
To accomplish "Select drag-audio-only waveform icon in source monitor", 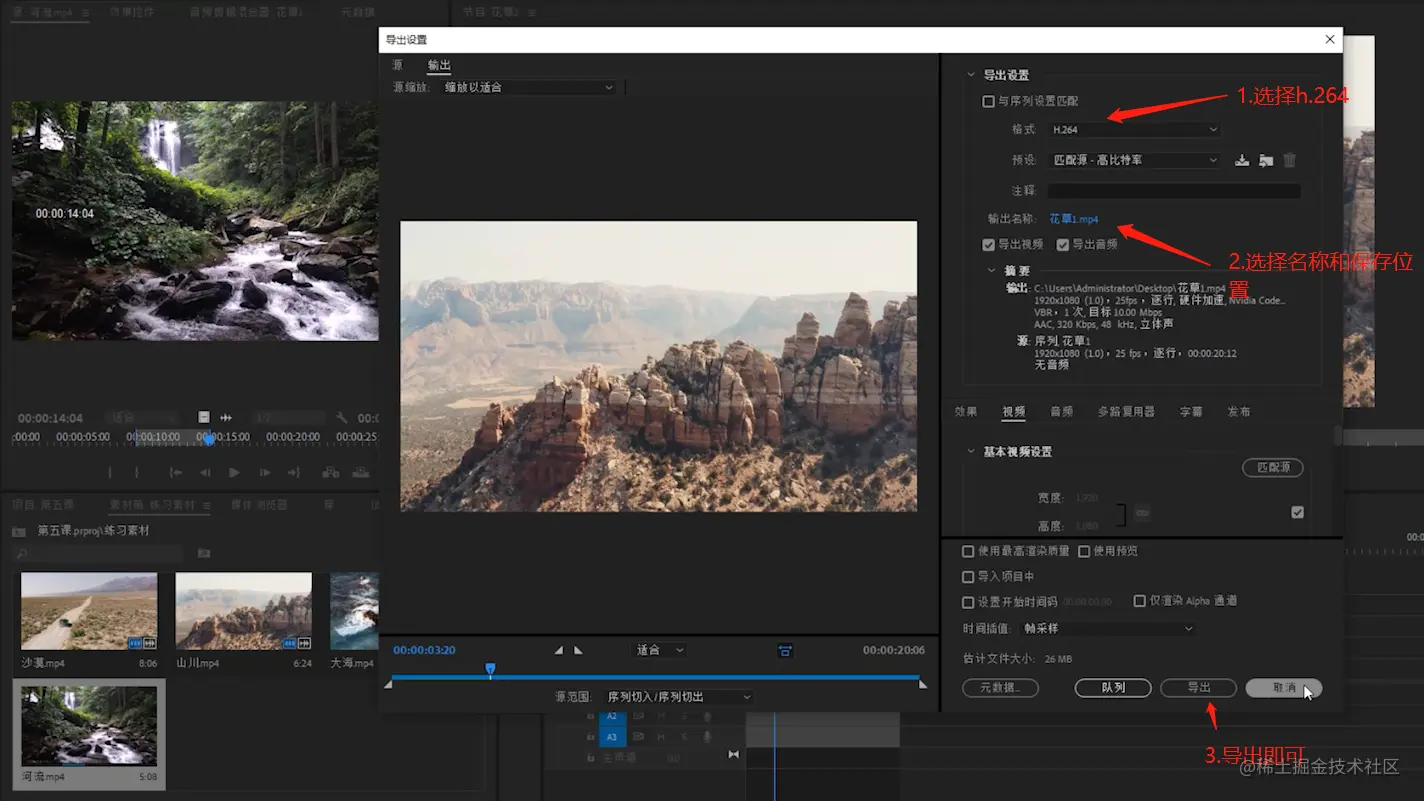I will coord(226,417).
